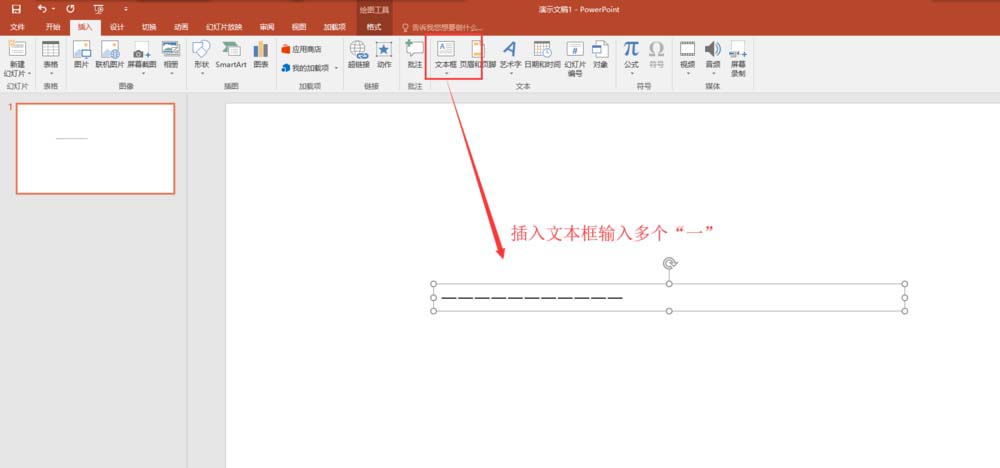The height and width of the screenshot is (468, 1000).
Task: Select slide 1 thumbnail in the panel
Action: [95, 148]
